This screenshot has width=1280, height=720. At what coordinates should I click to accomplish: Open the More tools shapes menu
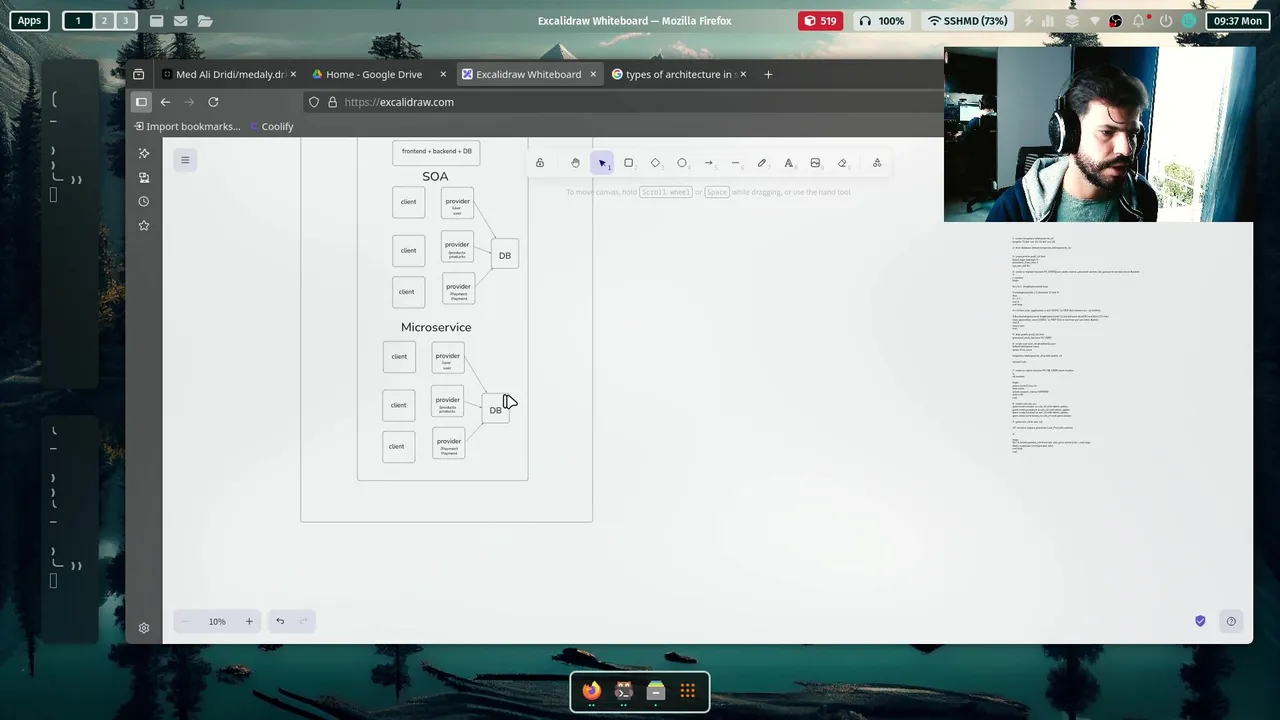tap(877, 163)
